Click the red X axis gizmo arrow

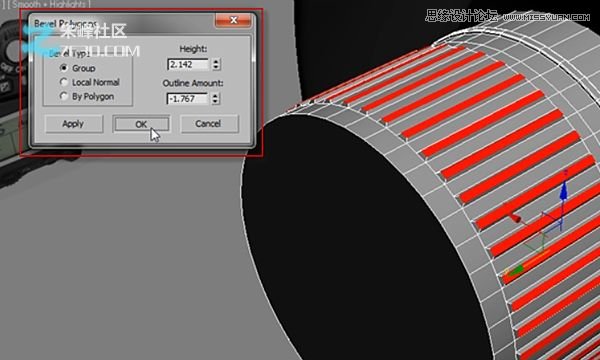pos(515,218)
